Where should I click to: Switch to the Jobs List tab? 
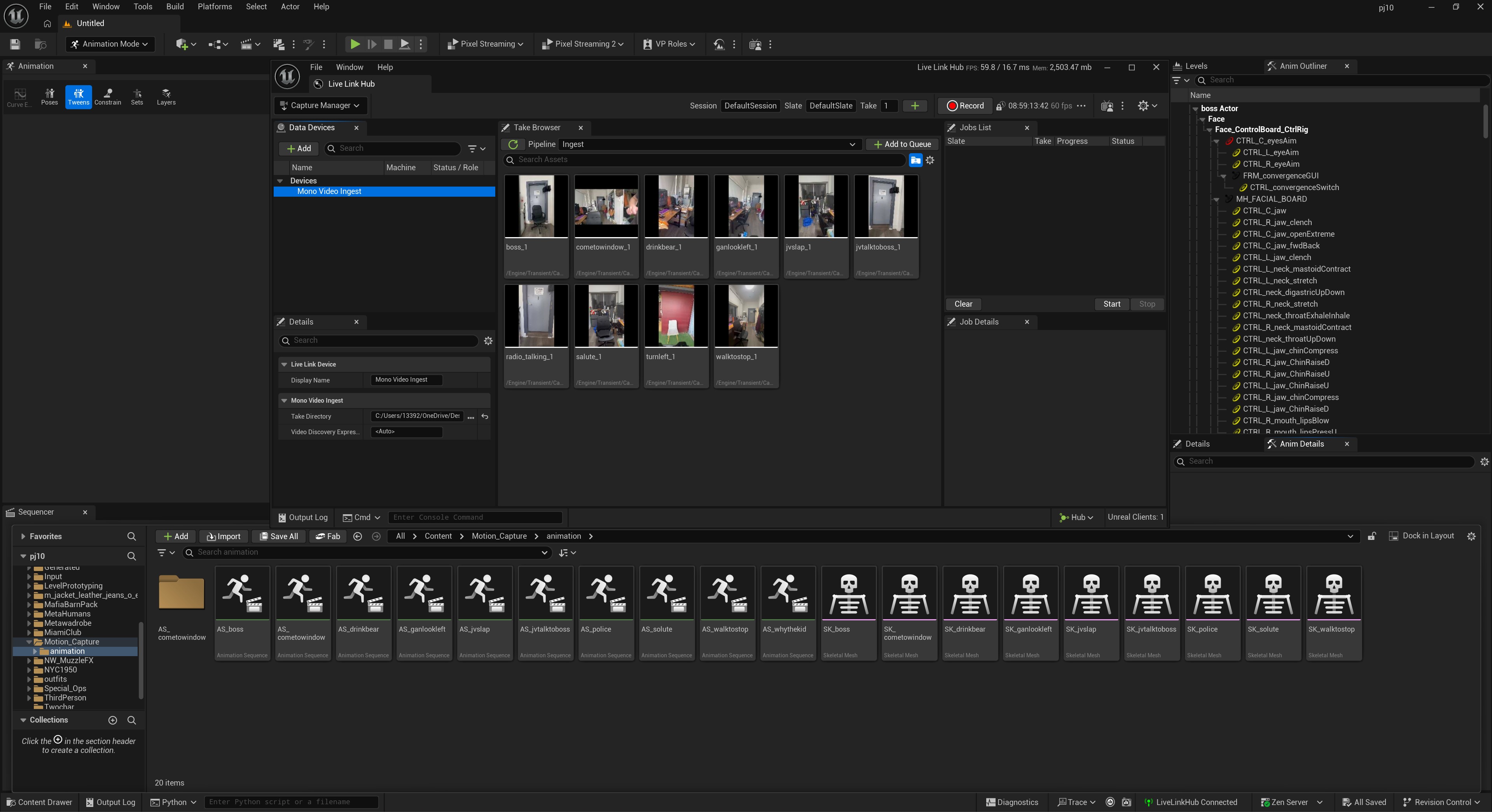pyautogui.click(x=975, y=127)
